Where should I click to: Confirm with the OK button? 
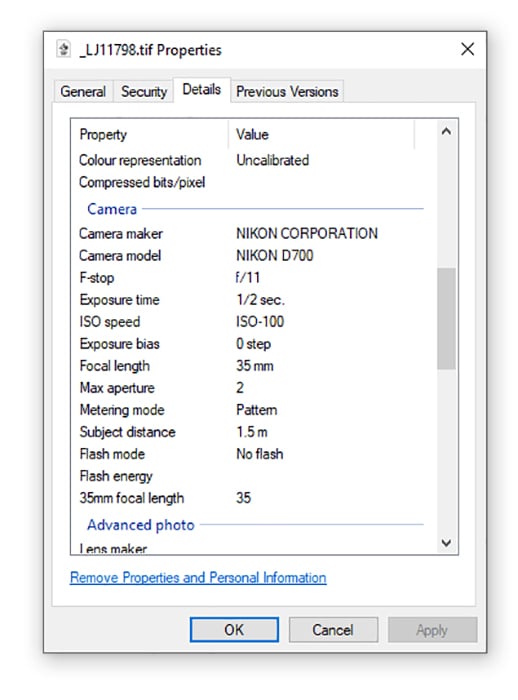coord(234,629)
